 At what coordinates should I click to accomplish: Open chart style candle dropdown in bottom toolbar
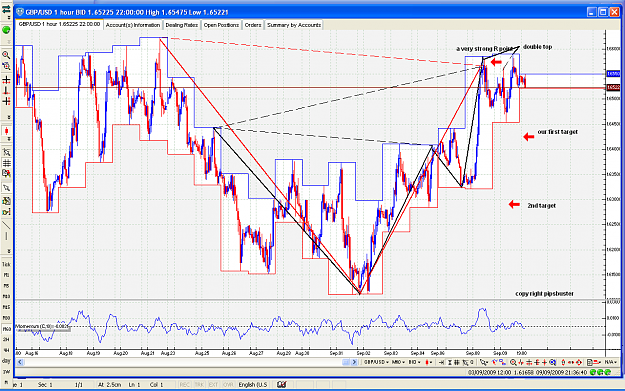pyautogui.click(x=429, y=362)
